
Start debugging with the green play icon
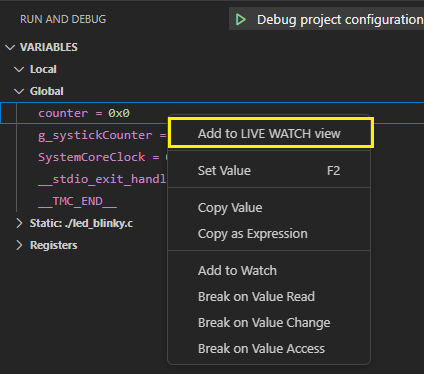click(x=240, y=20)
